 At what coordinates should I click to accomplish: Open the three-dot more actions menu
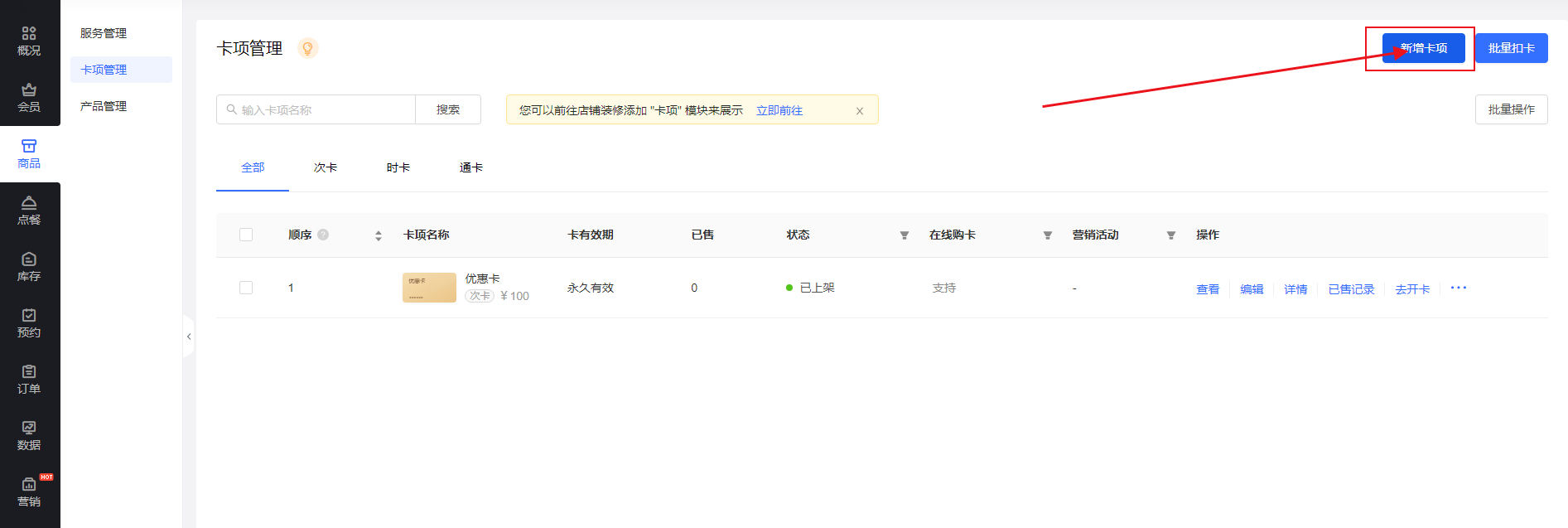tap(1459, 288)
